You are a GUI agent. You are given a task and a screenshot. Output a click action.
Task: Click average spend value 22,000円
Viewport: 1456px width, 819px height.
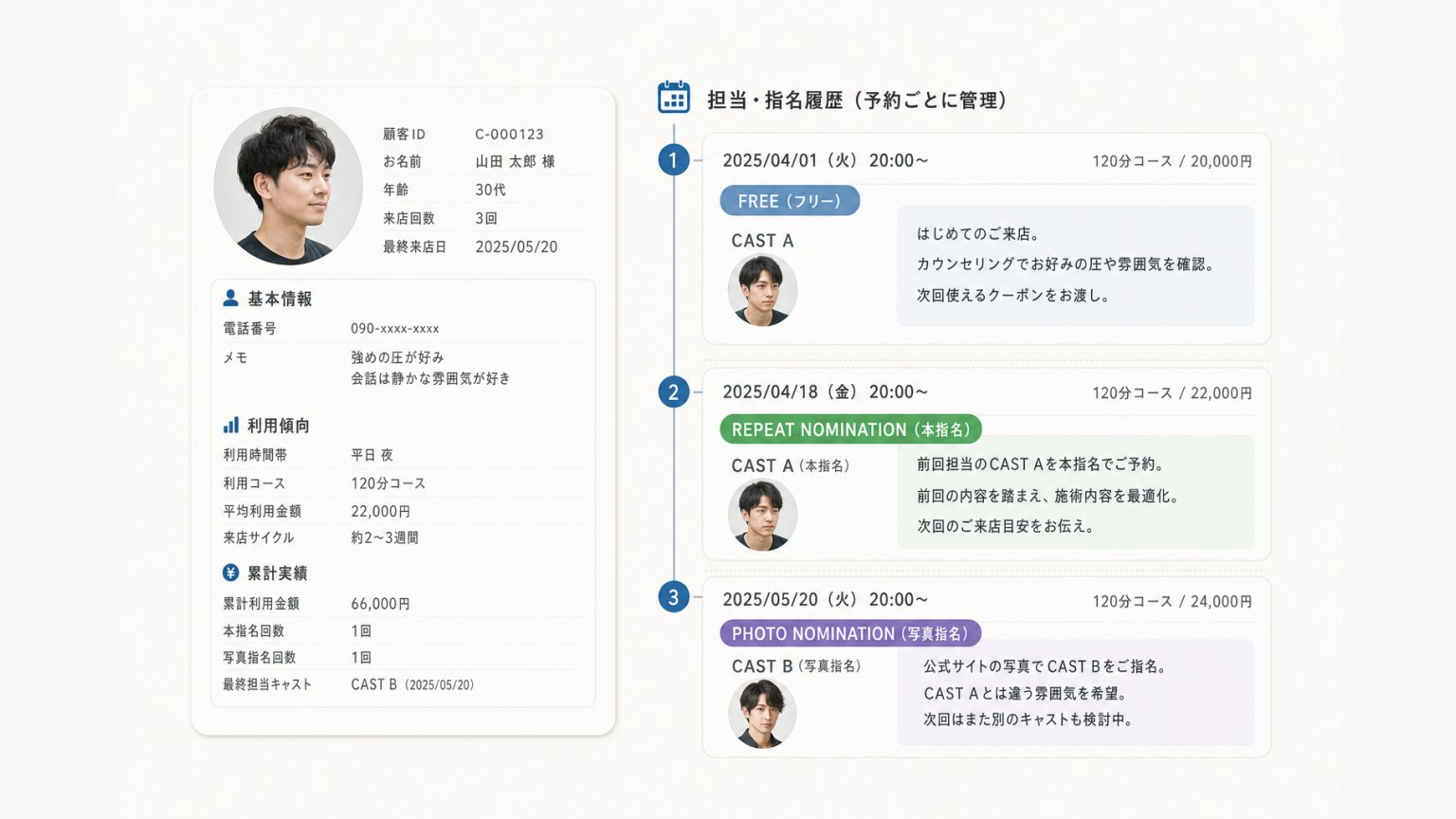[381, 511]
